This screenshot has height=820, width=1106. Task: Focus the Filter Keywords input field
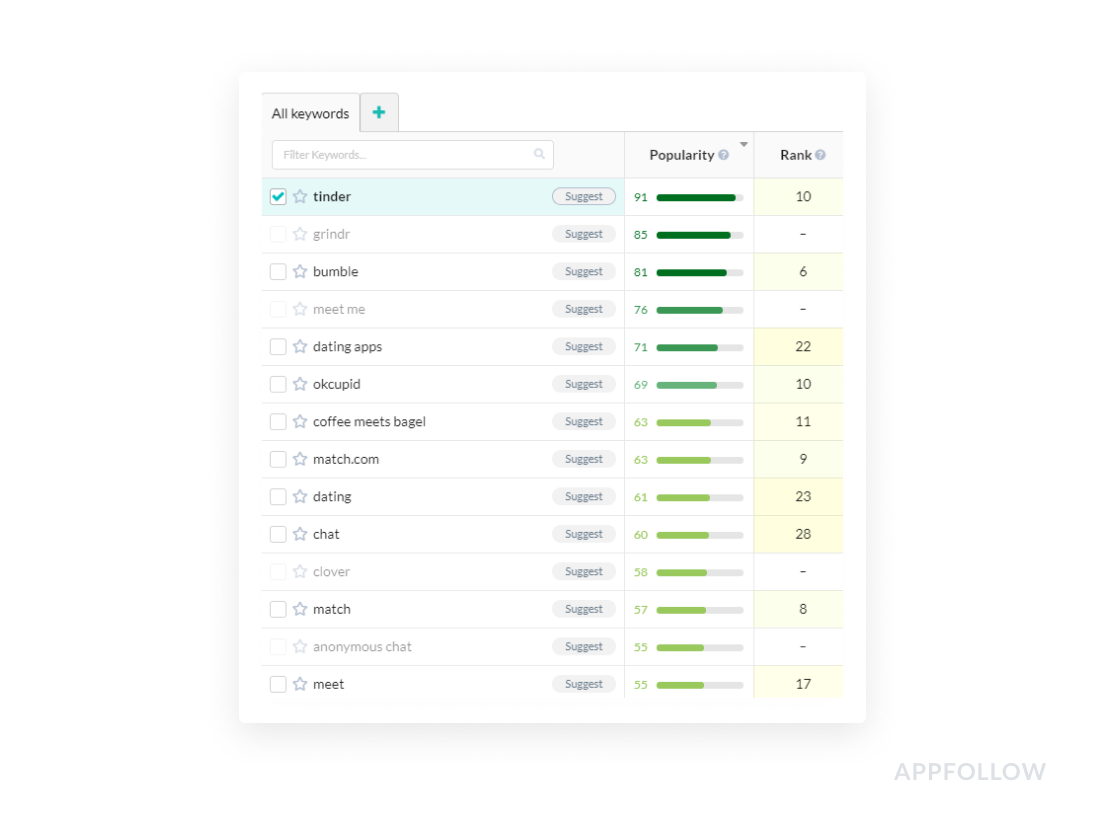coord(413,154)
